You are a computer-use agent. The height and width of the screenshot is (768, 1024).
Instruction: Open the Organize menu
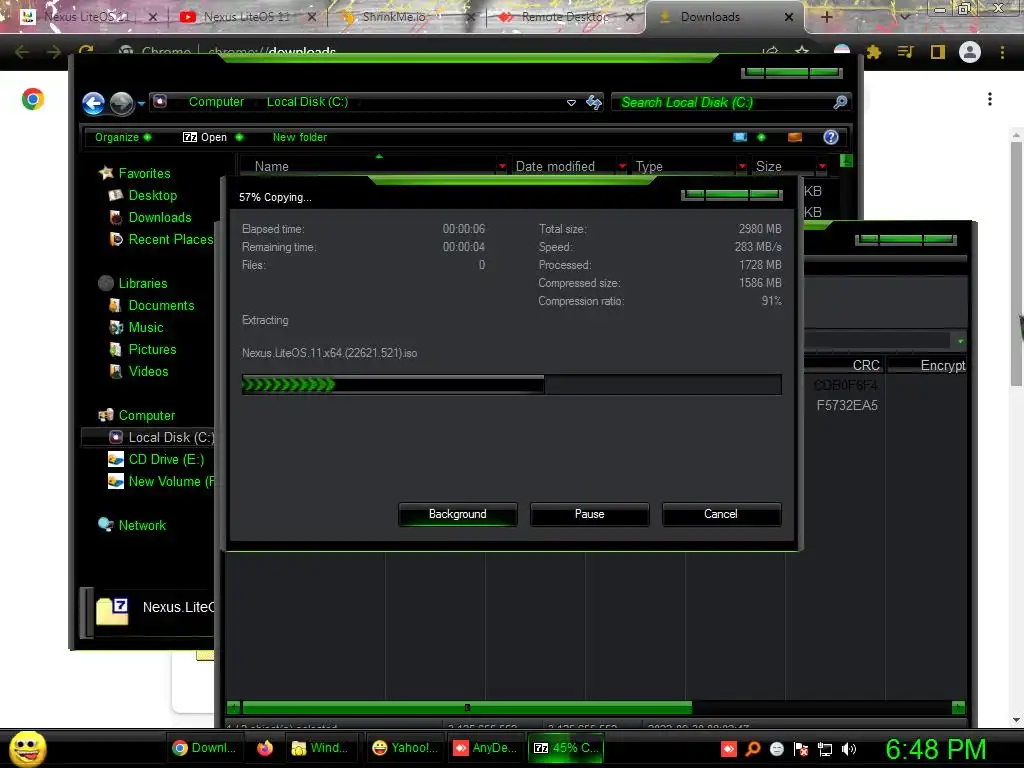click(122, 137)
